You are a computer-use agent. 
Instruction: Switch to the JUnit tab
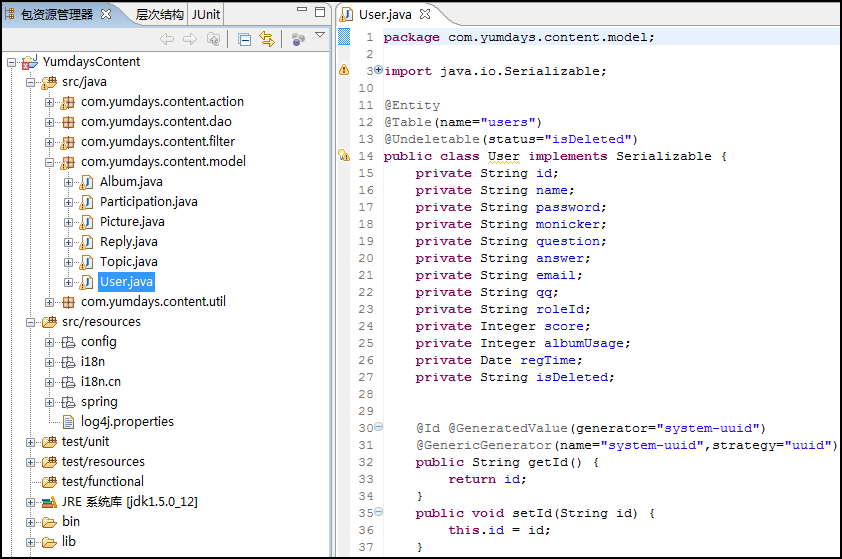coord(206,14)
